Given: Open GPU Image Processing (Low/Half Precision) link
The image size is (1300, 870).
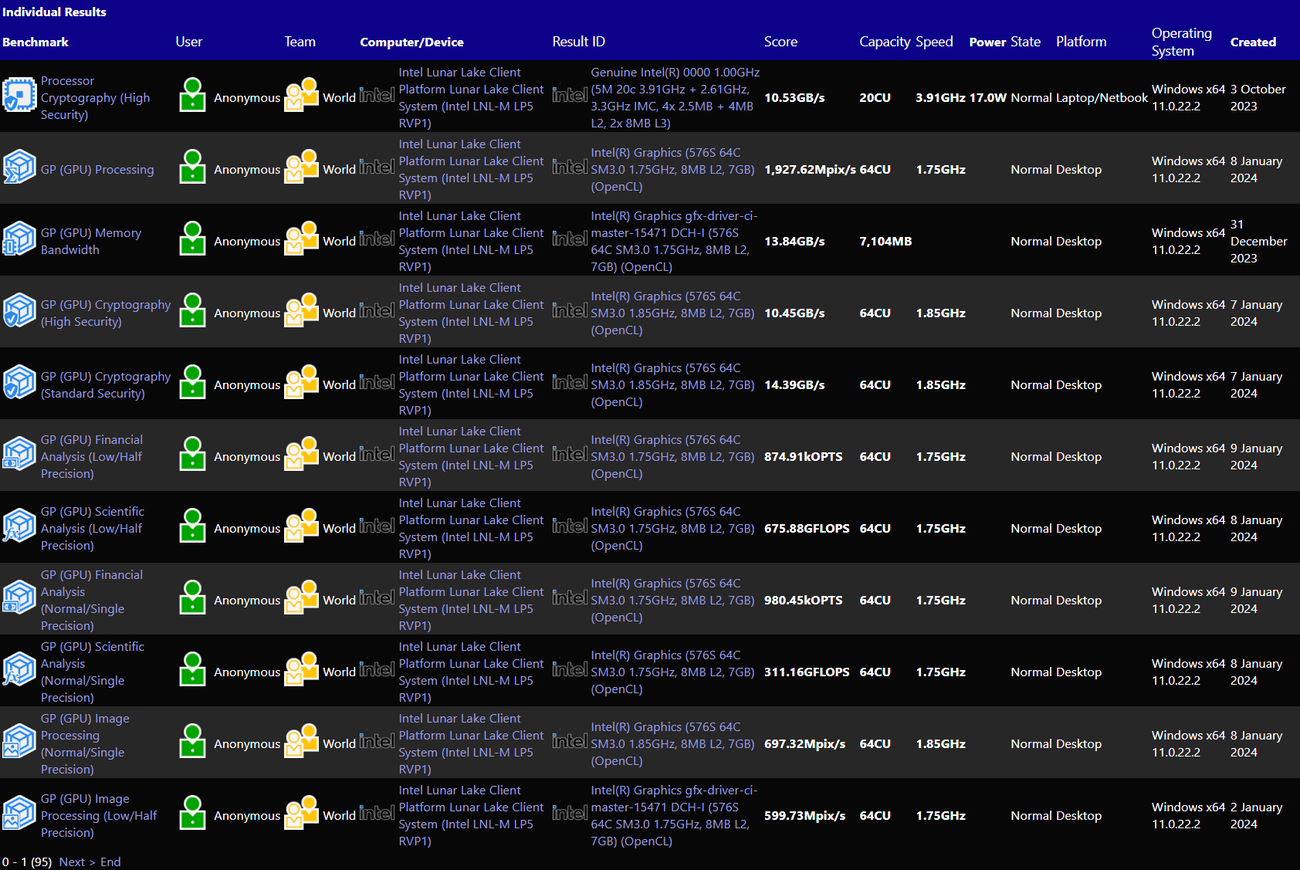Looking at the screenshot, I should pos(98,815).
